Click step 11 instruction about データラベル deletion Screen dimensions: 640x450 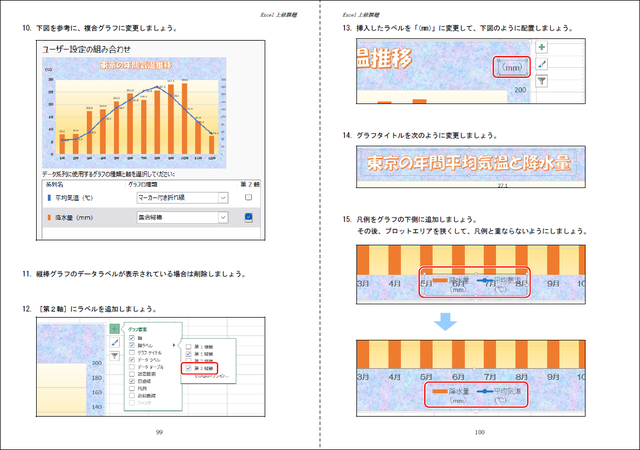pos(141,274)
